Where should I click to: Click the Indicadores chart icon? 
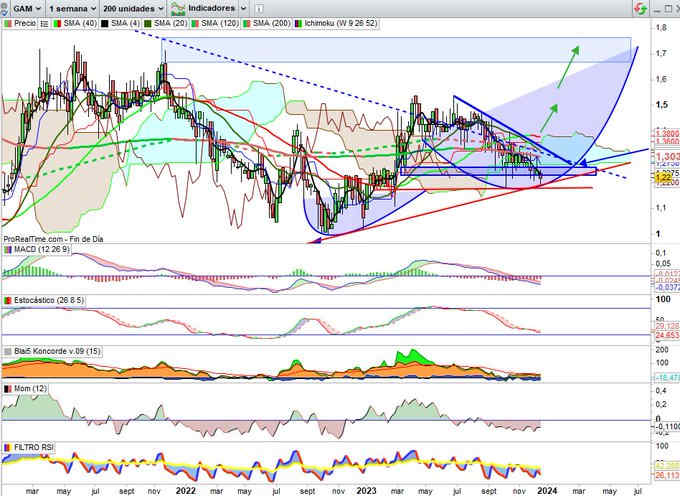click(x=178, y=8)
